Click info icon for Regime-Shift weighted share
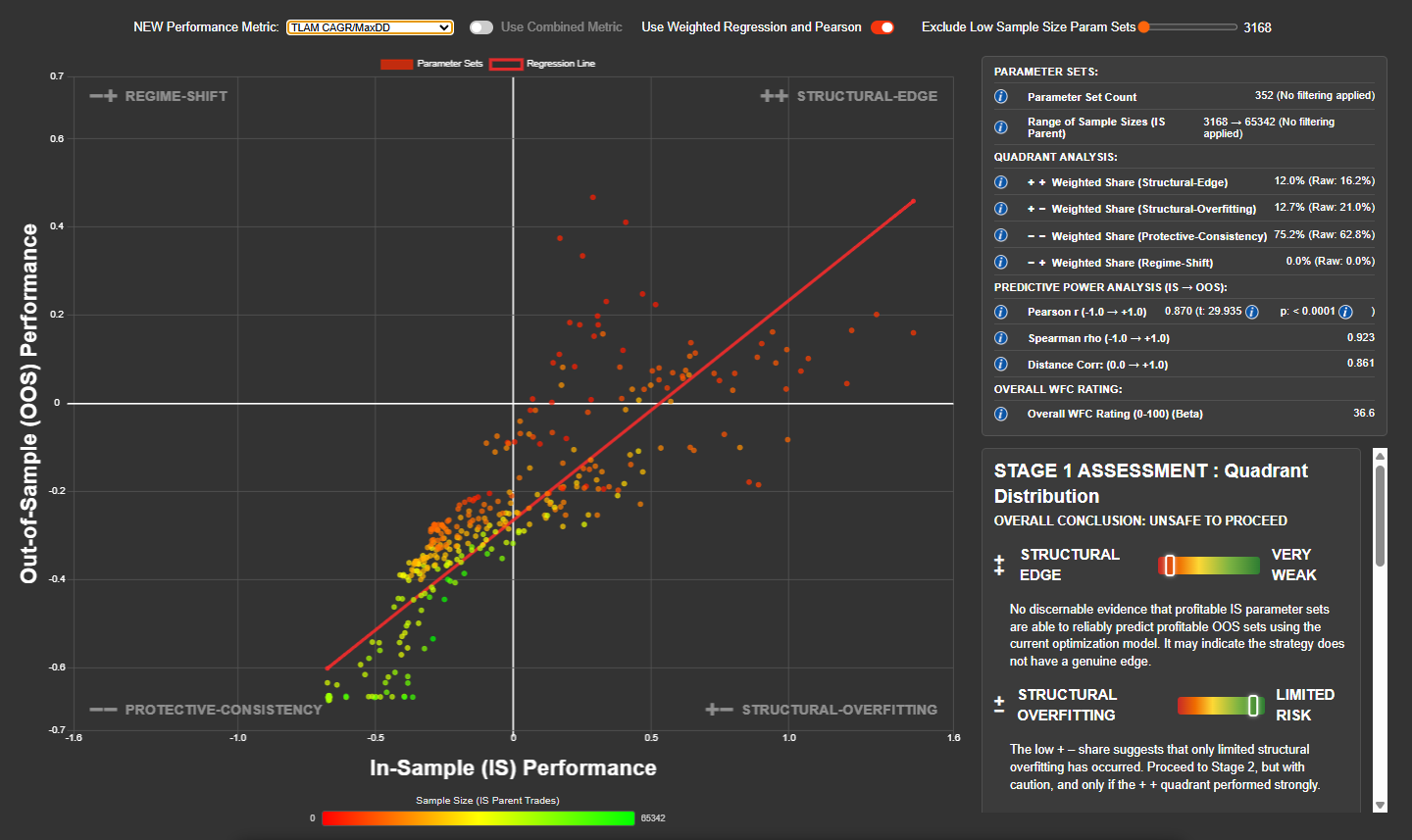 (x=1001, y=262)
